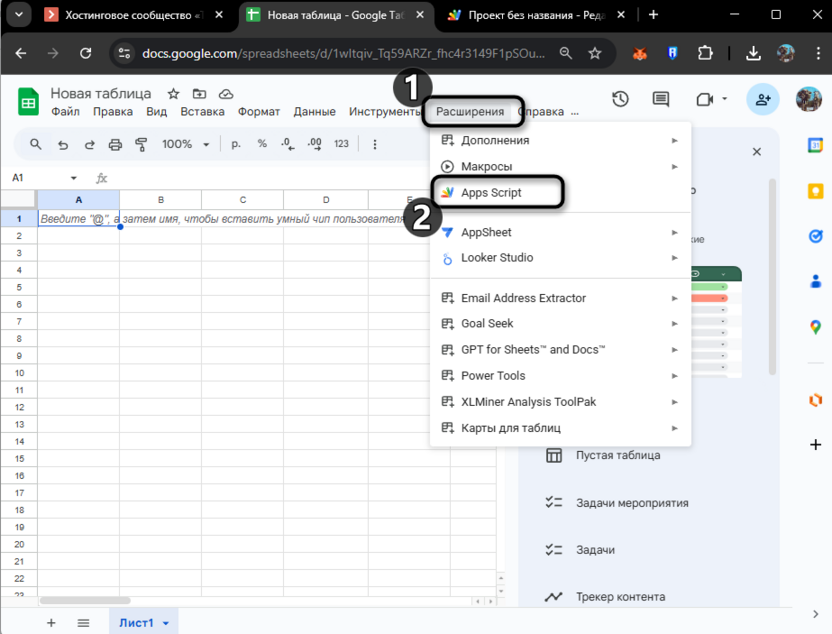The image size is (832, 634).
Task: Click the Undo icon
Action: (x=63, y=144)
